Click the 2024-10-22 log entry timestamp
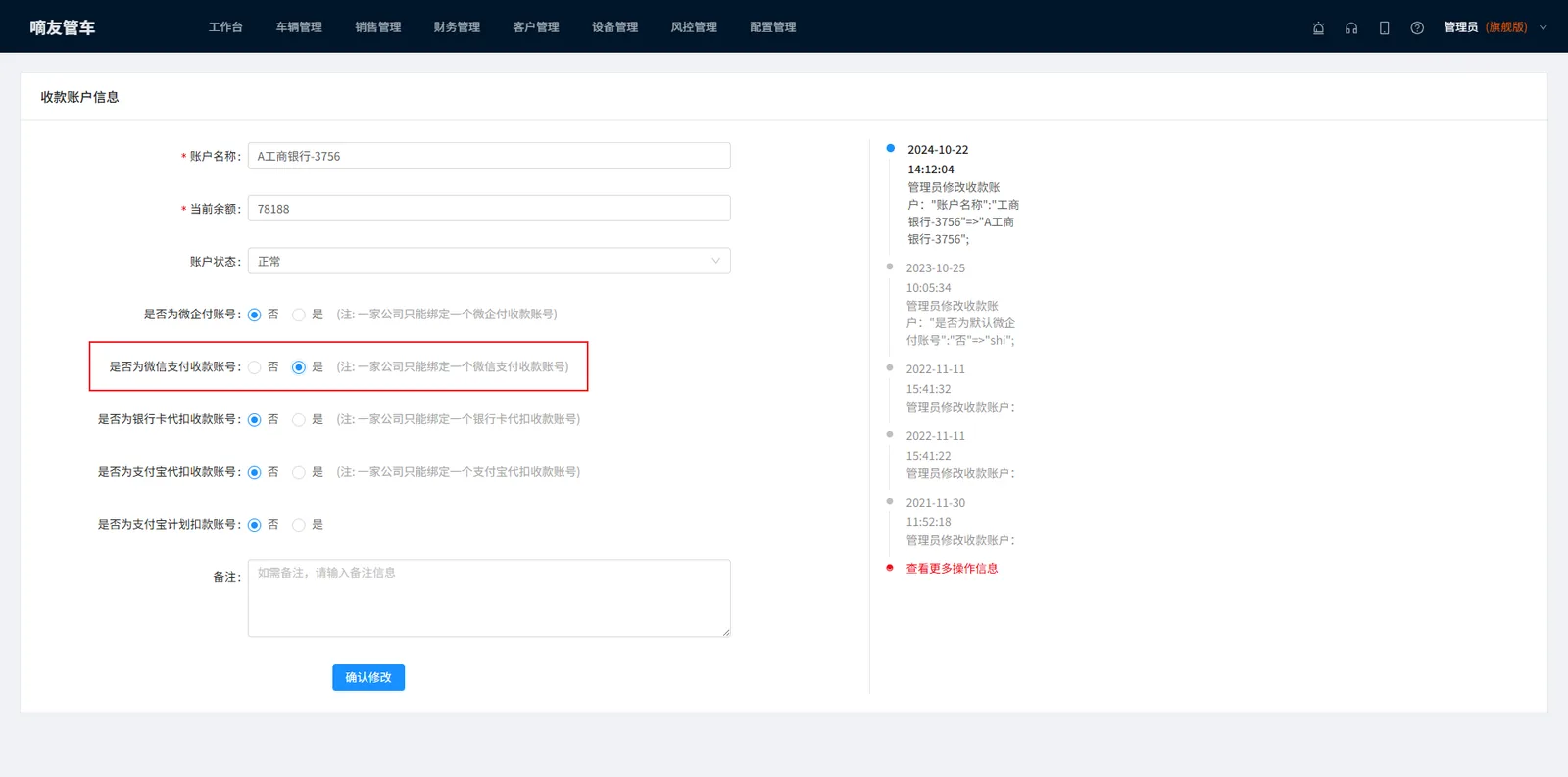 938,160
